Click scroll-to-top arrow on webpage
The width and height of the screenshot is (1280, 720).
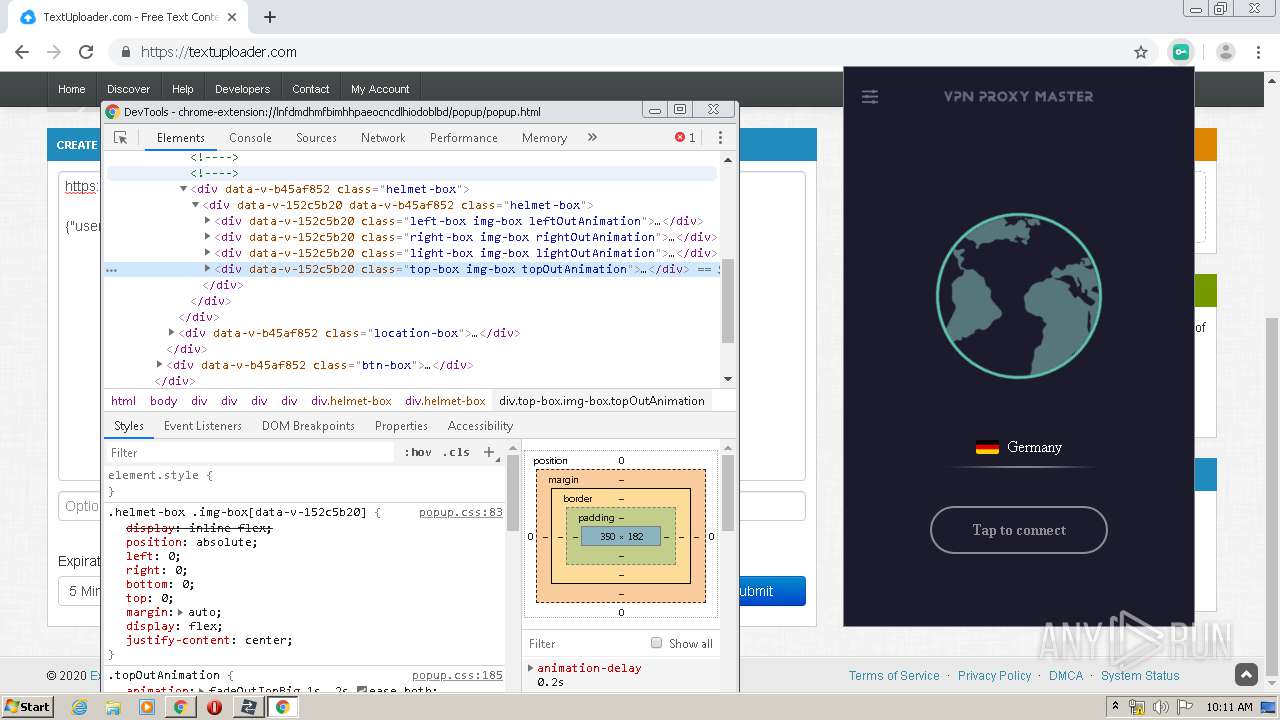pos(1246,675)
